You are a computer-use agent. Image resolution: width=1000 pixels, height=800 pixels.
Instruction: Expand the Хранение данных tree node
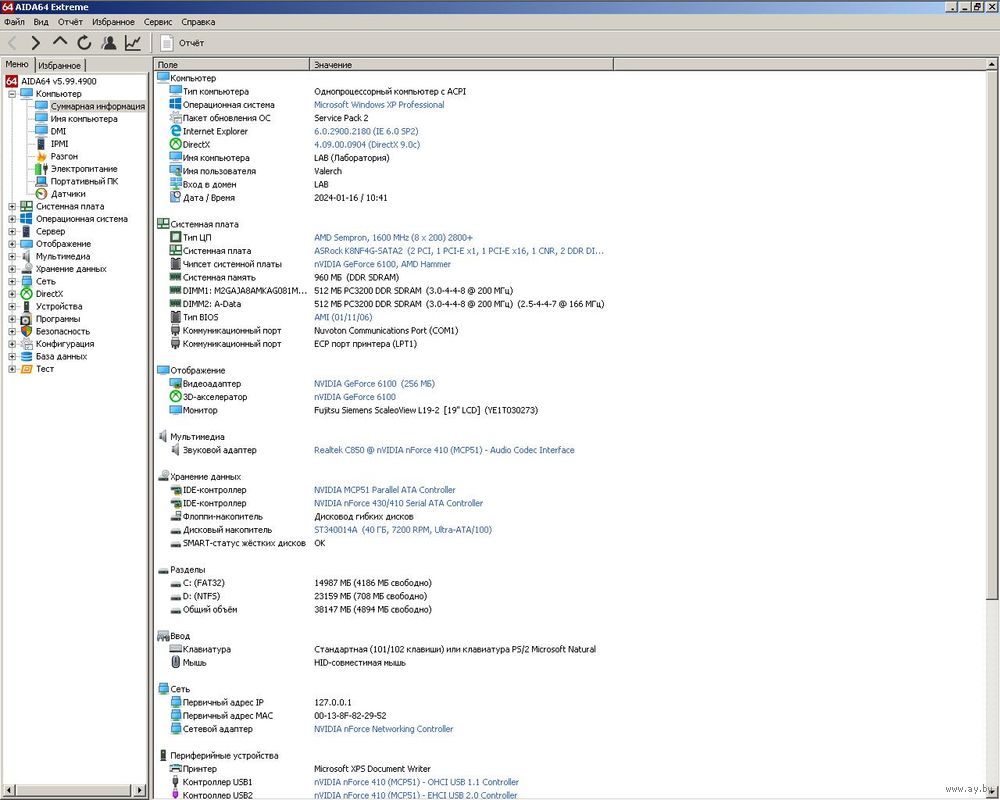point(12,269)
